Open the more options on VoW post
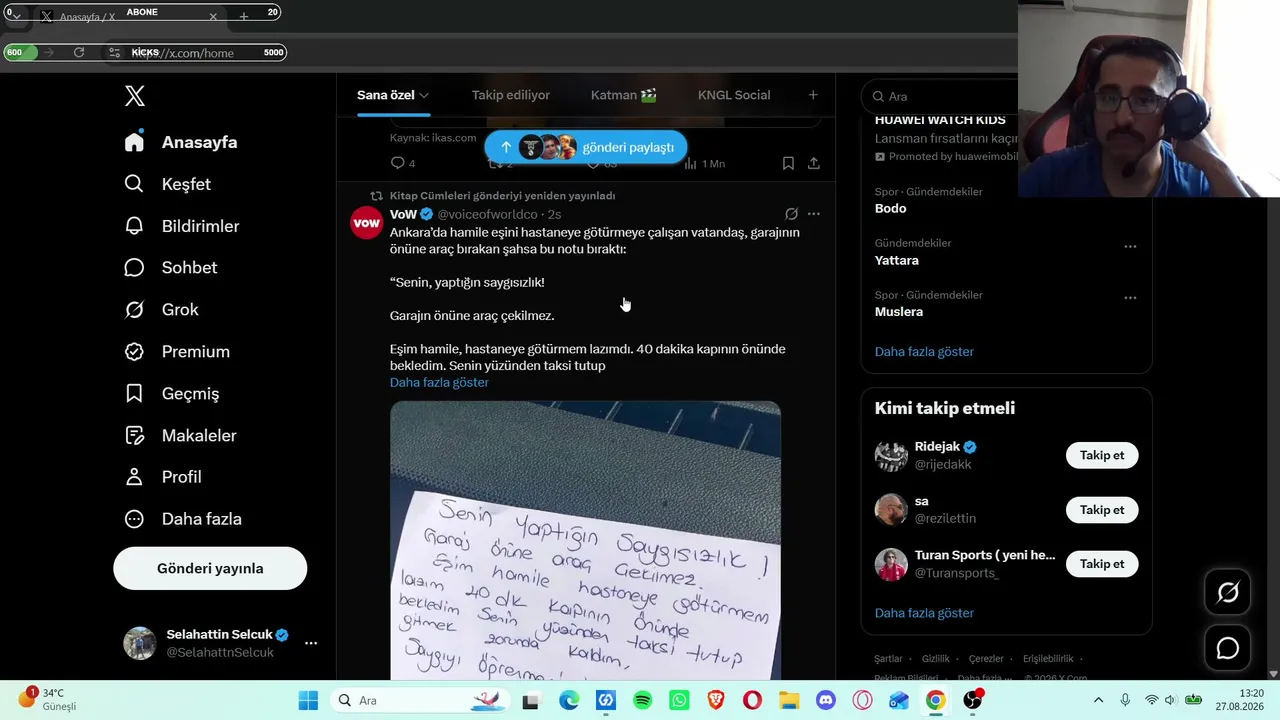 point(814,214)
